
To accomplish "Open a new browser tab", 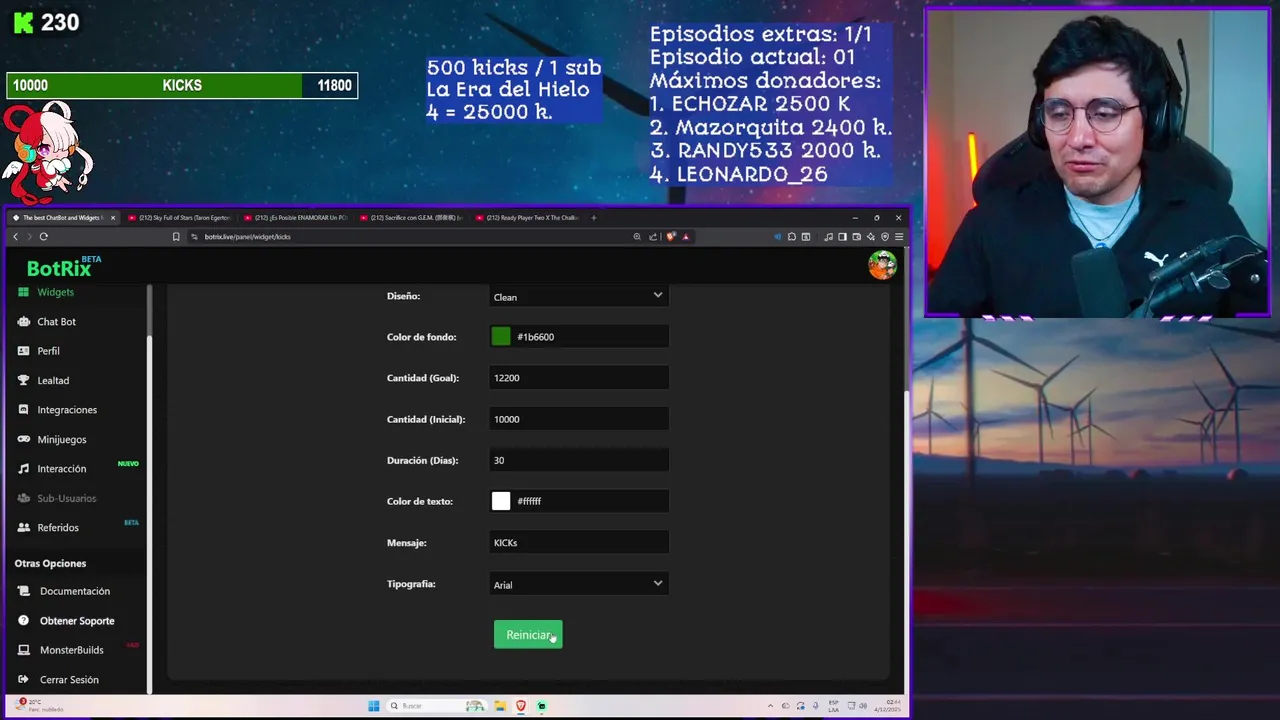I will tap(594, 218).
